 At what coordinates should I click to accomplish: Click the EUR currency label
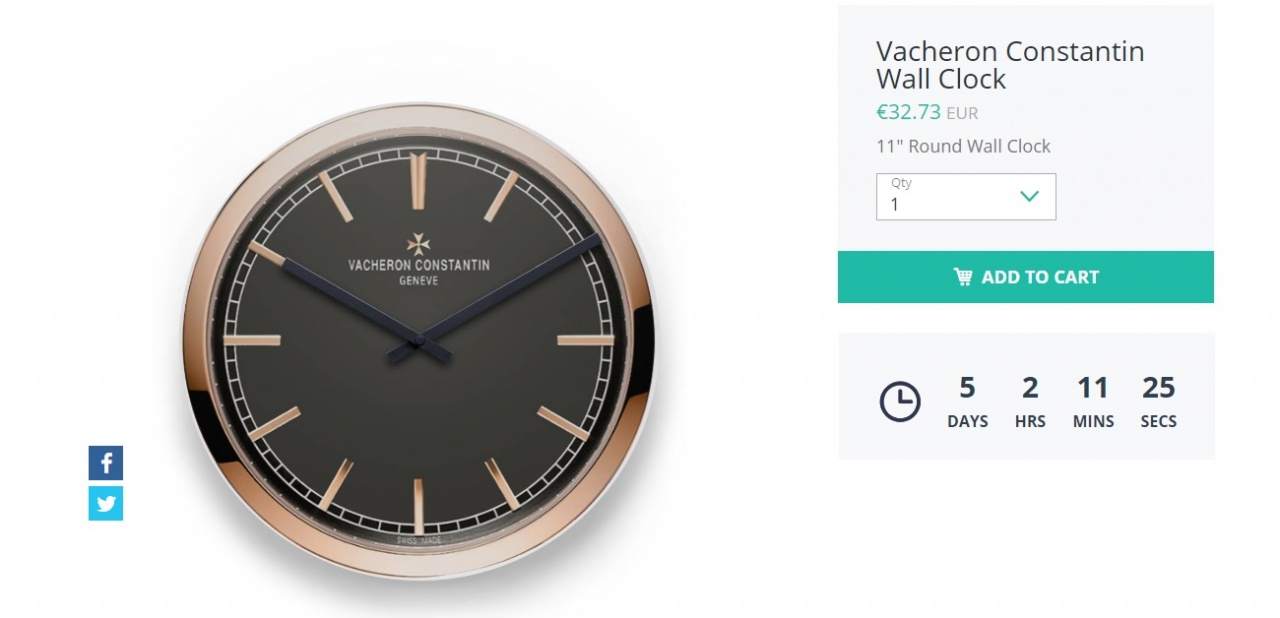pos(962,113)
